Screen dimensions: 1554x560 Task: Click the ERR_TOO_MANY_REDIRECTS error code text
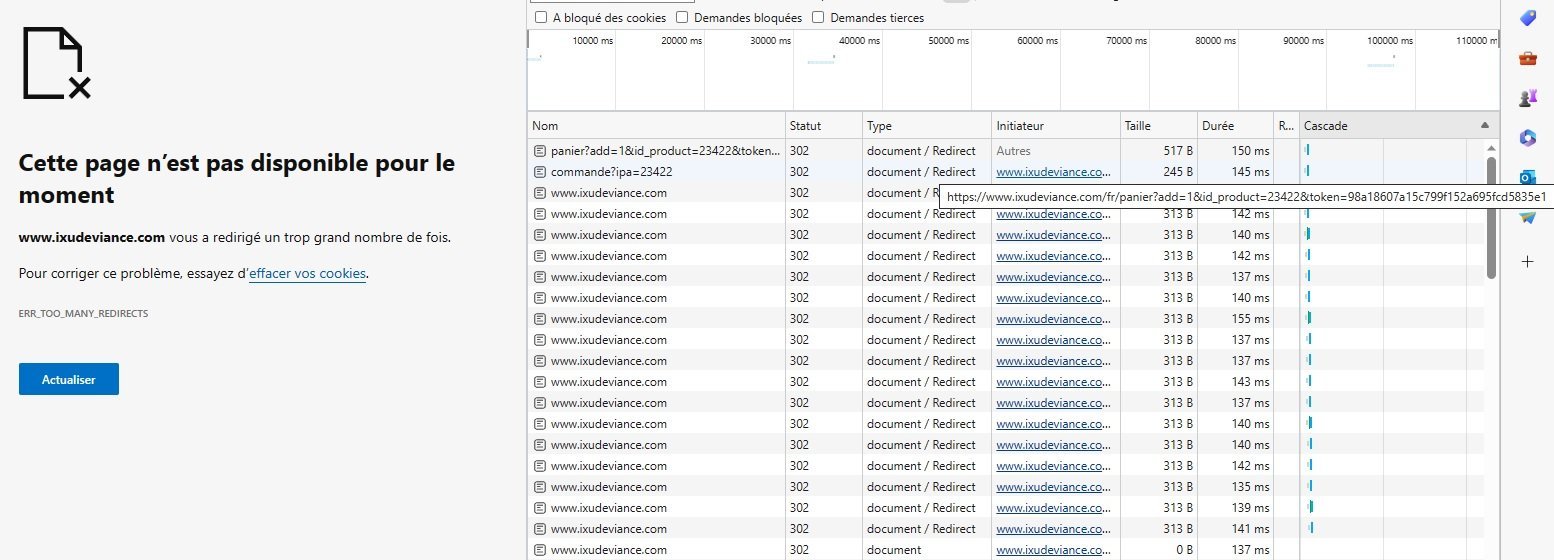click(x=83, y=314)
